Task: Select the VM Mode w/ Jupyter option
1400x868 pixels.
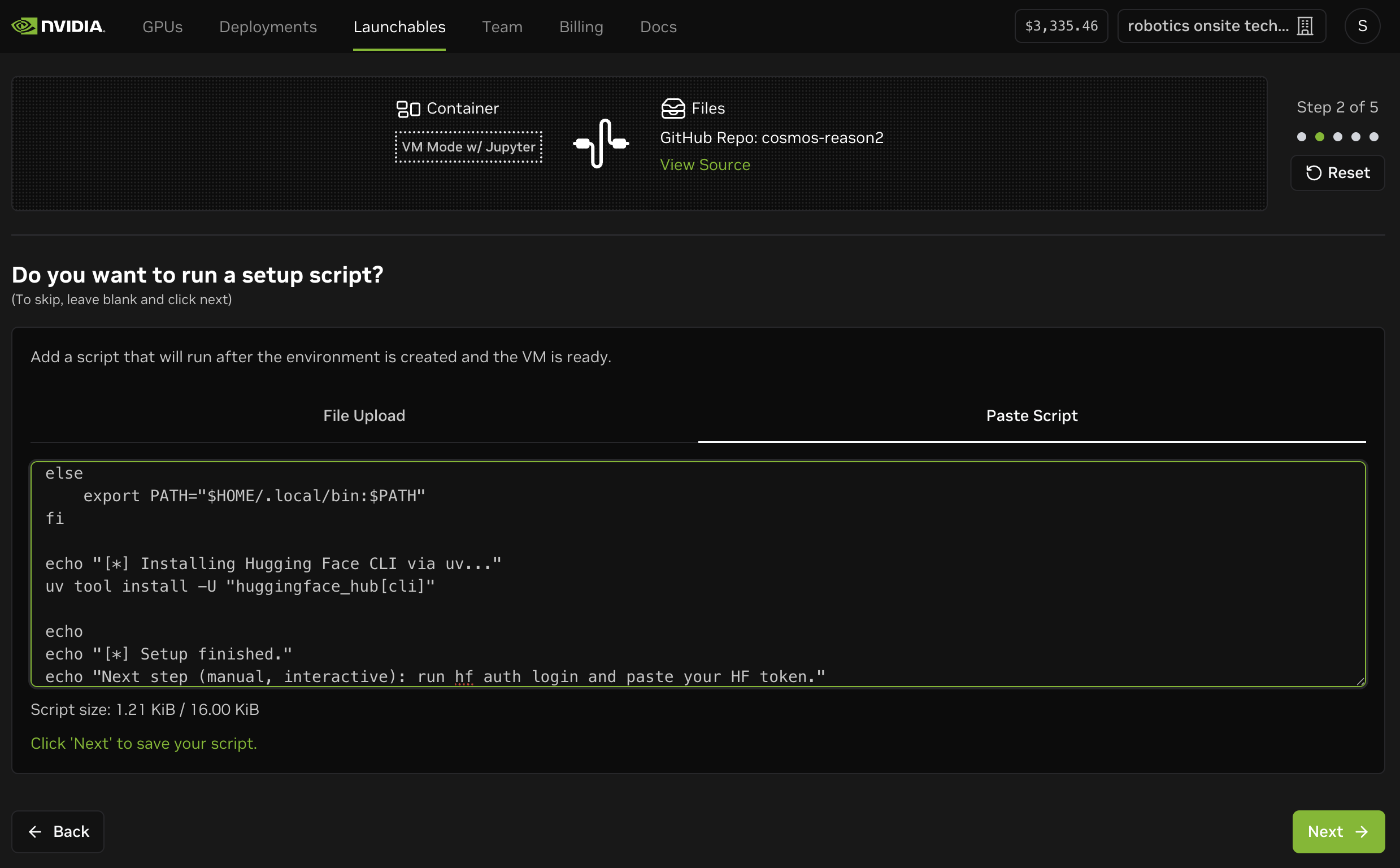Action: coord(469,147)
